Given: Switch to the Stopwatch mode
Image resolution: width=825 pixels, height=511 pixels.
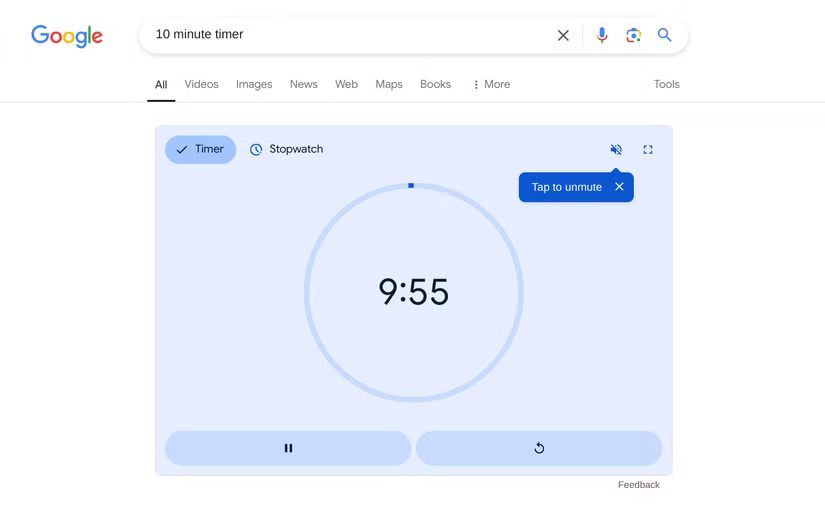Looking at the screenshot, I should (286, 149).
